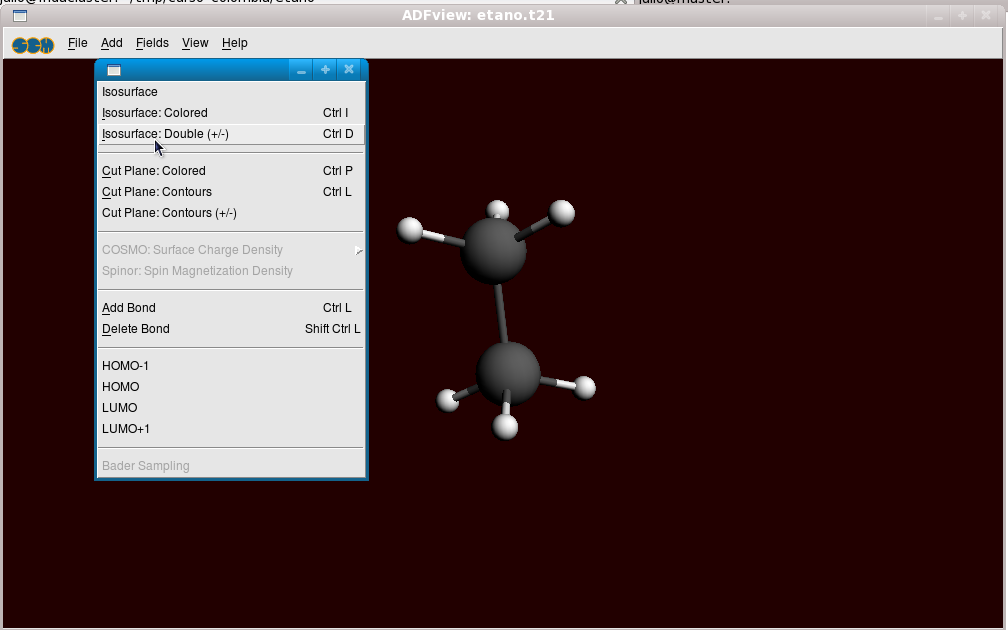The height and width of the screenshot is (630, 1008).
Task: Click the Add Bond entry
Action: (129, 308)
